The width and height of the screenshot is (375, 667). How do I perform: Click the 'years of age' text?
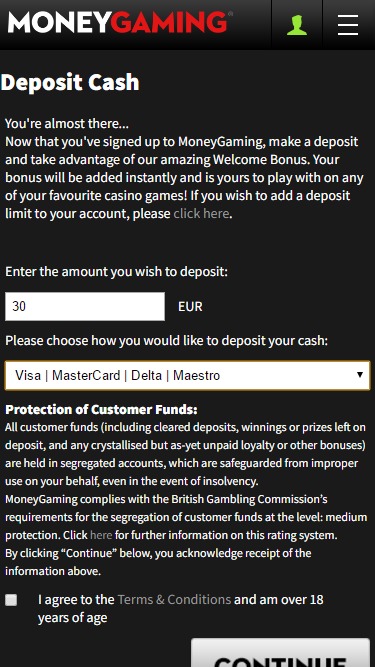(72, 618)
